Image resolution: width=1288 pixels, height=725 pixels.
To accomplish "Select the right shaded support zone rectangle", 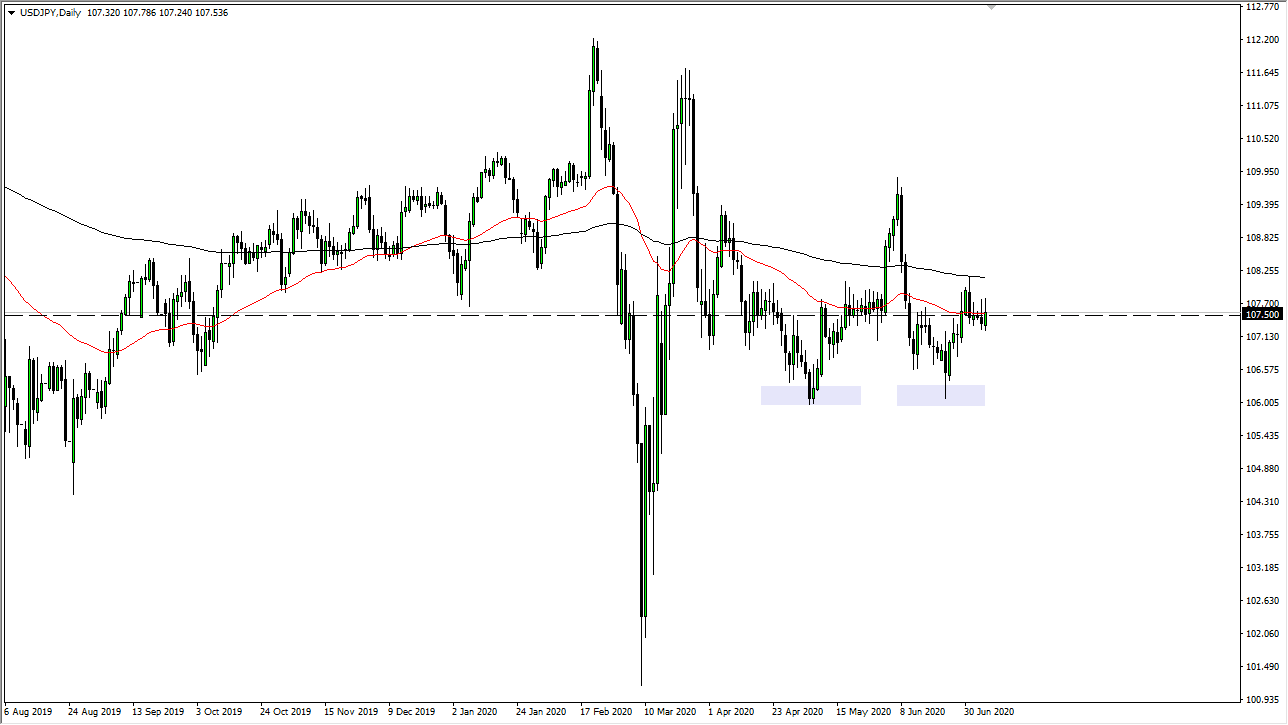I will click(x=941, y=395).
